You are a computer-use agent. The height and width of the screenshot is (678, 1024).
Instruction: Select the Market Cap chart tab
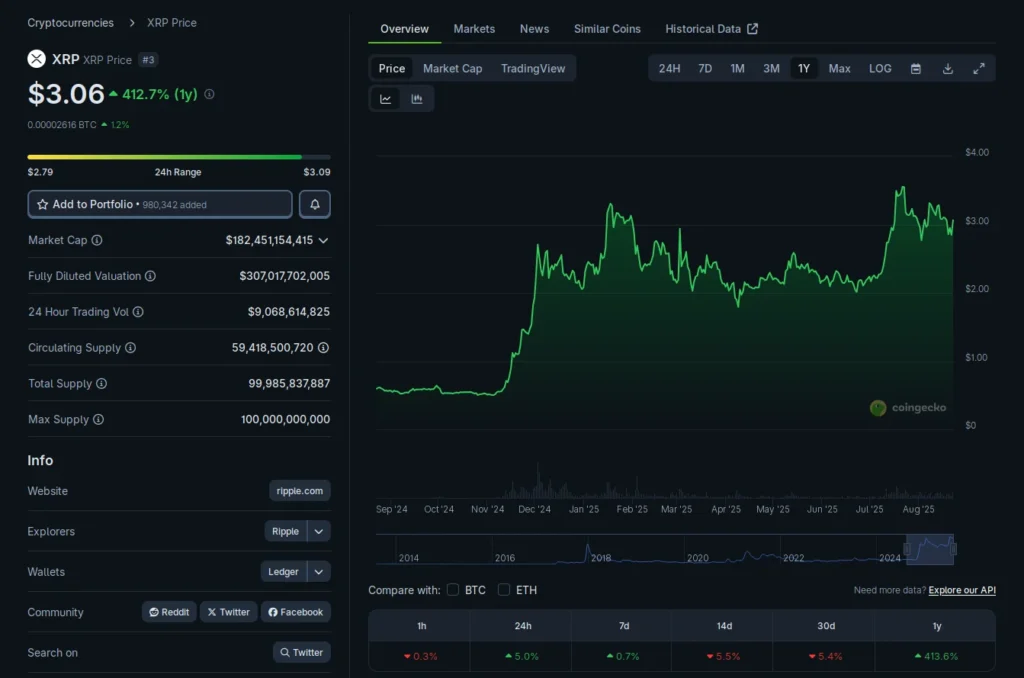coord(453,69)
